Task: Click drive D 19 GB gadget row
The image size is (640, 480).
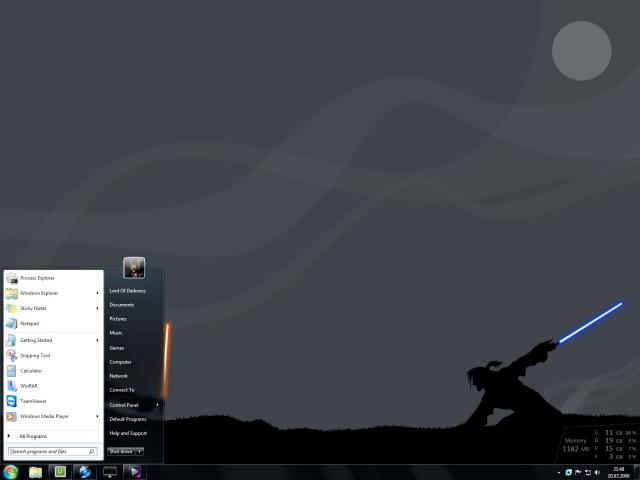Action: [616, 440]
